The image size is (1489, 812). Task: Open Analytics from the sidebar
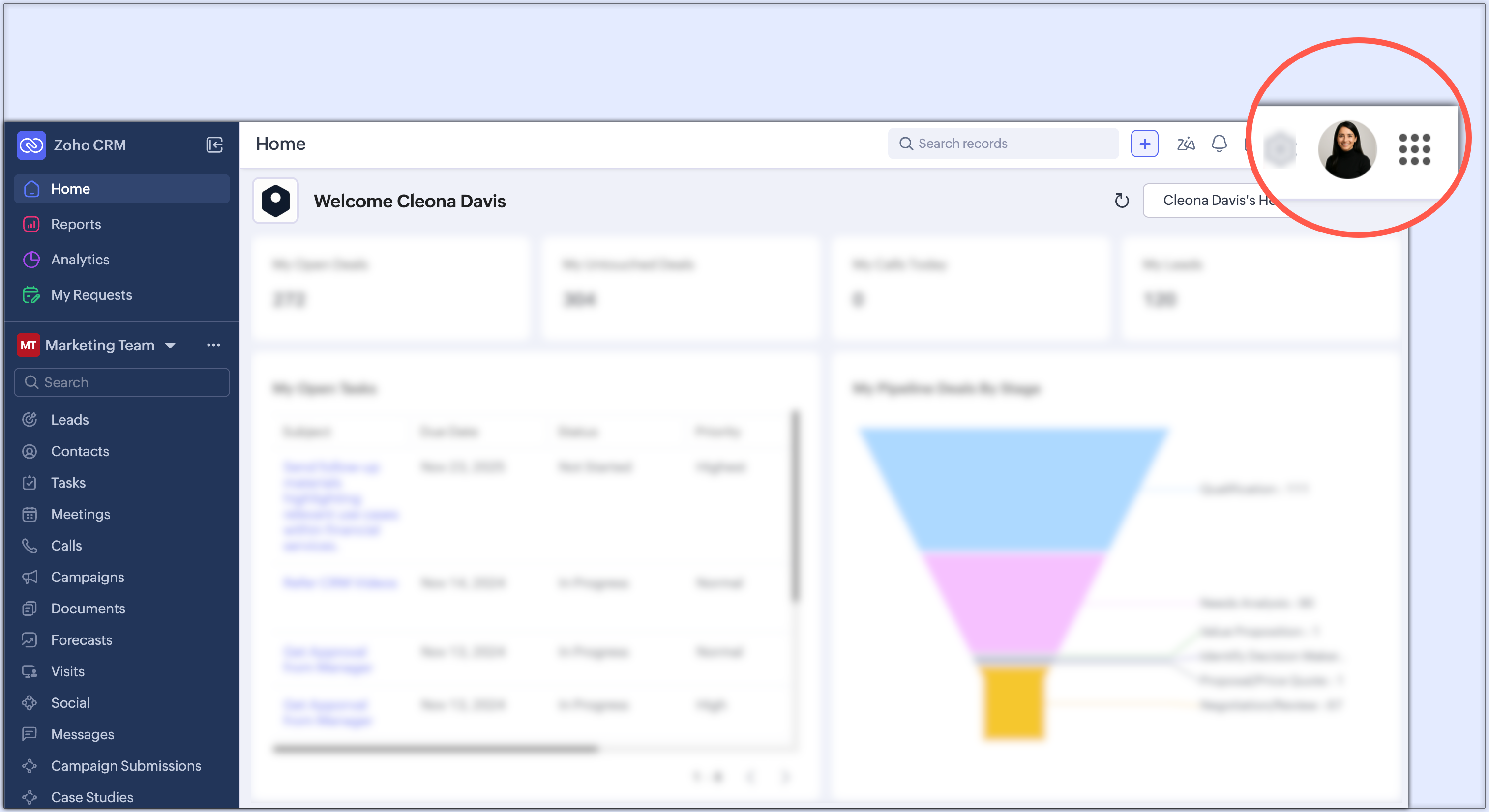(80, 260)
